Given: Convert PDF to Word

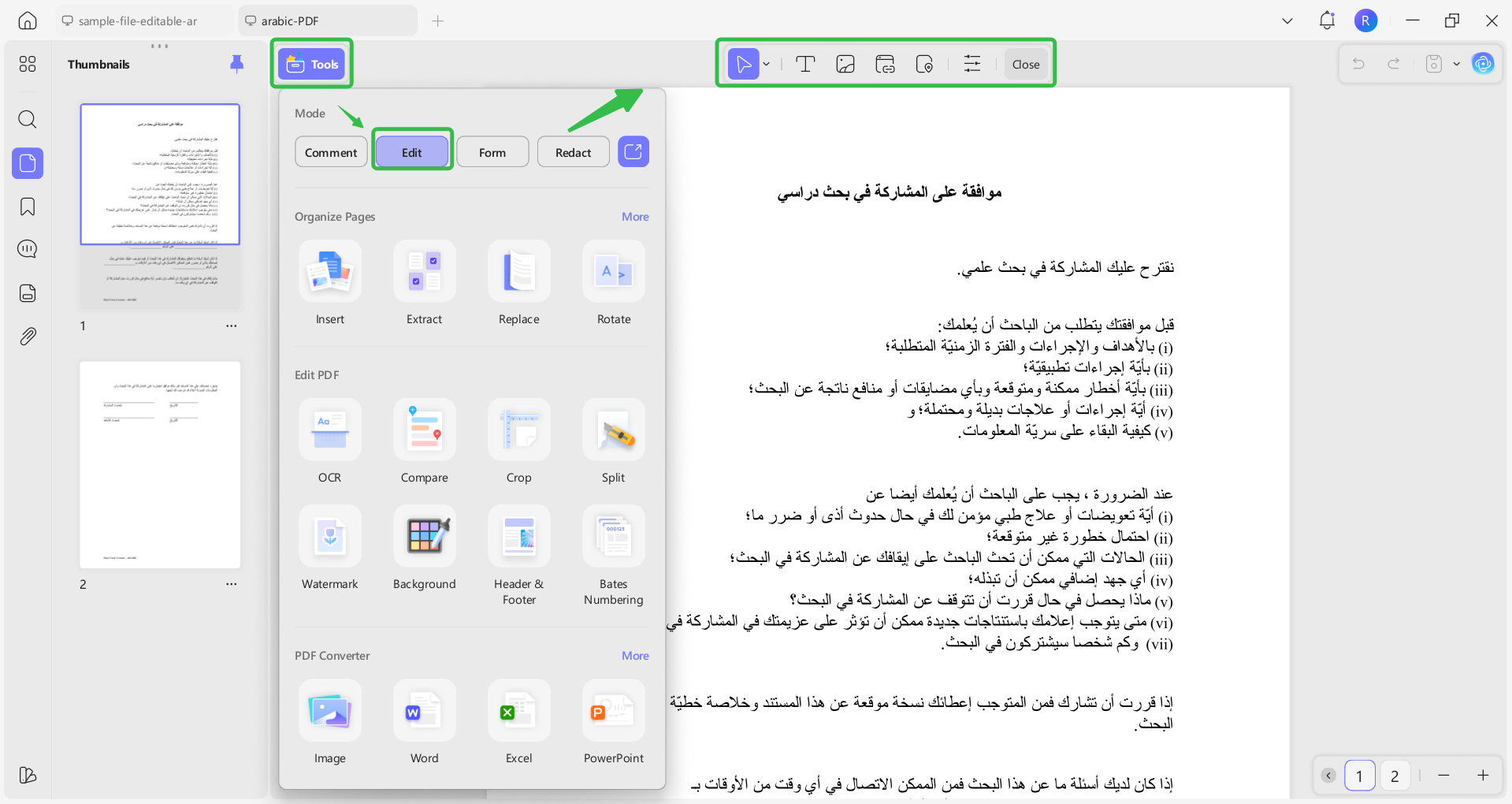Looking at the screenshot, I should (x=425, y=722).
